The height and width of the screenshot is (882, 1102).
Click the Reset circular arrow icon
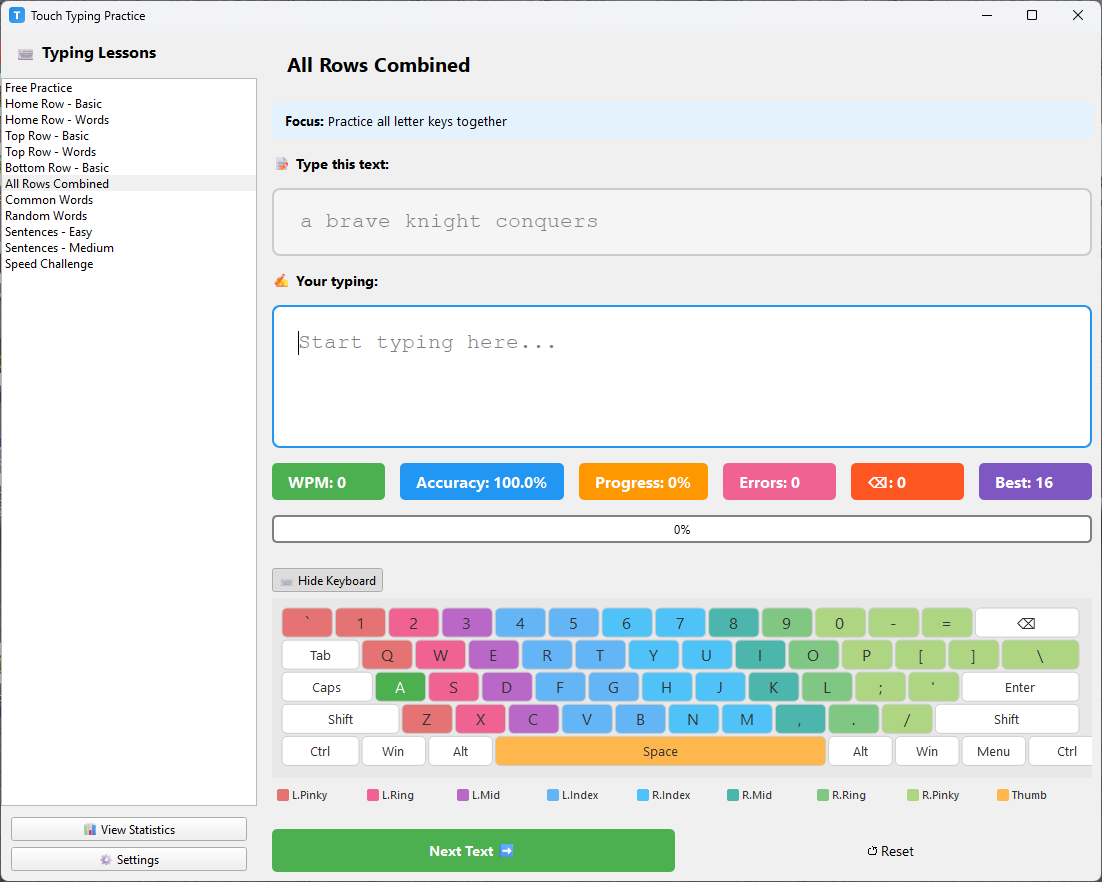coord(871,851)
